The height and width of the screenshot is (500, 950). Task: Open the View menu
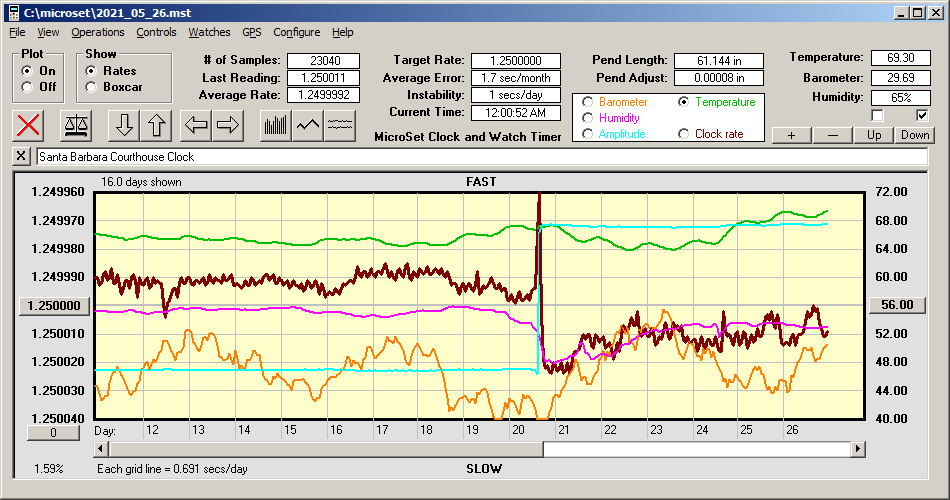pos(48,32)
